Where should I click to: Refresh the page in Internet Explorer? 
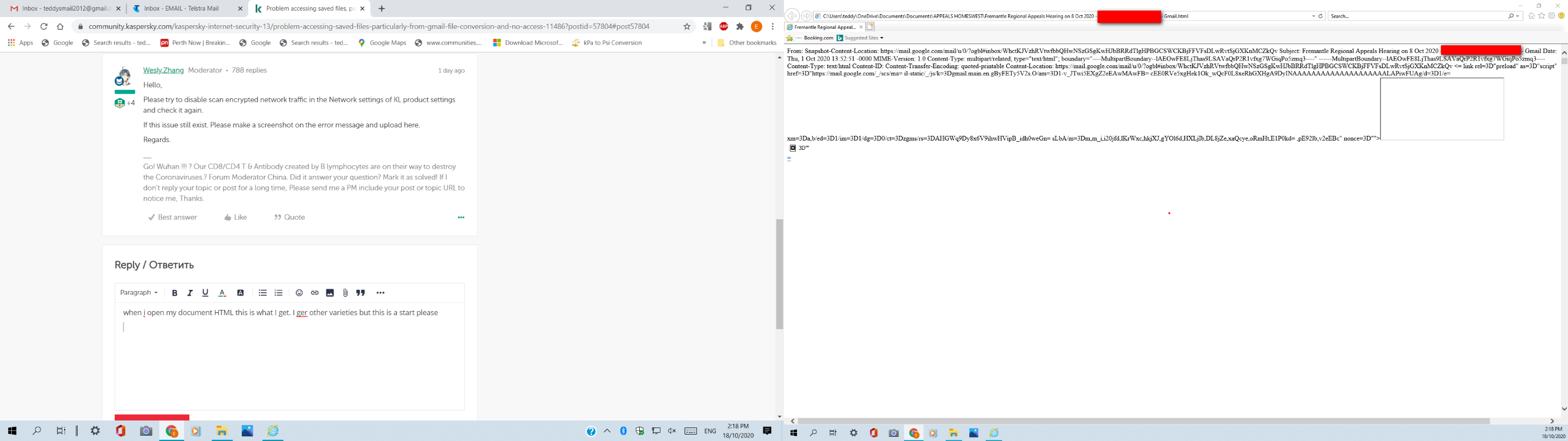click(1320, 16)
